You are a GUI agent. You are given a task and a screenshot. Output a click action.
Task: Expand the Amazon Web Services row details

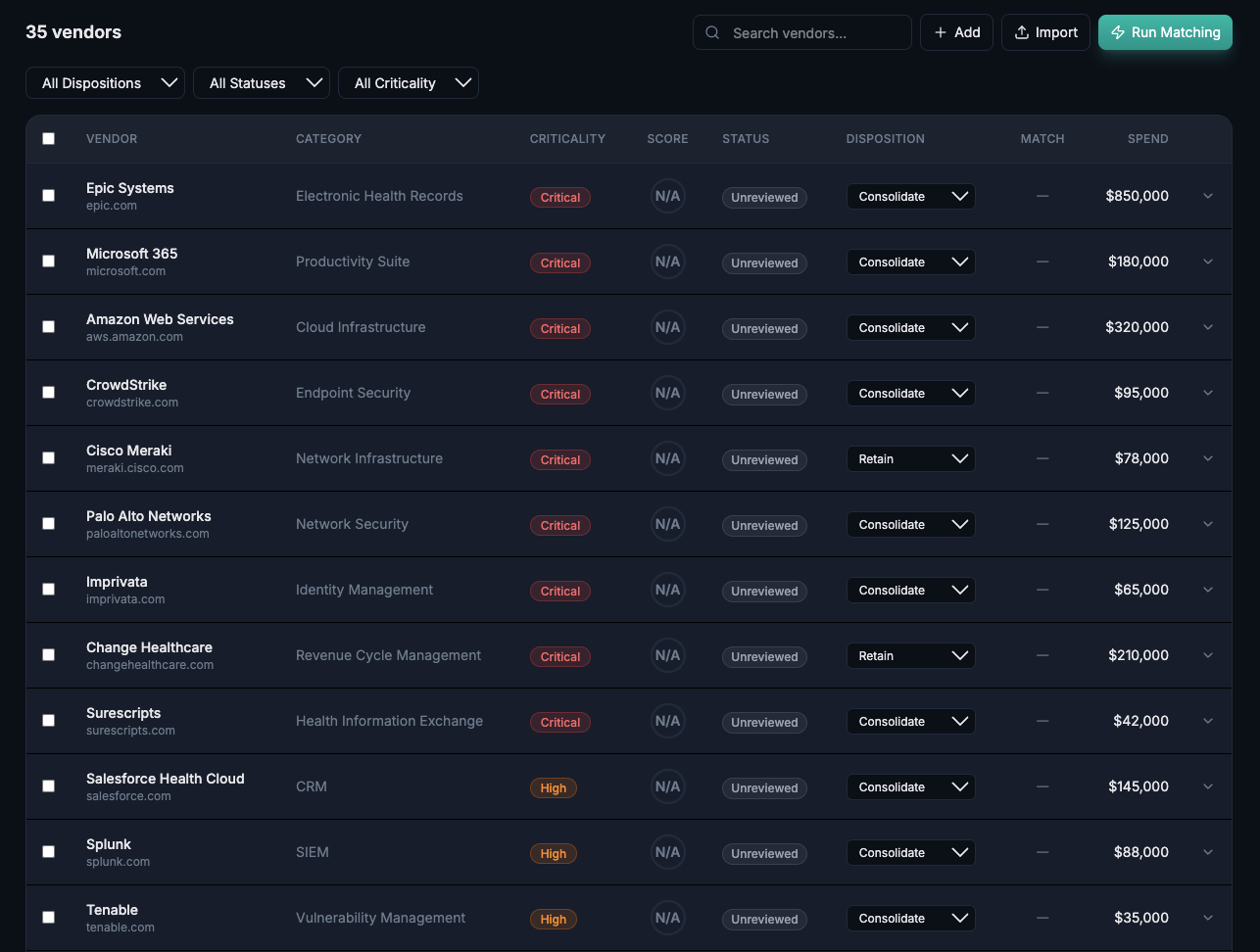coord(1207,327)
